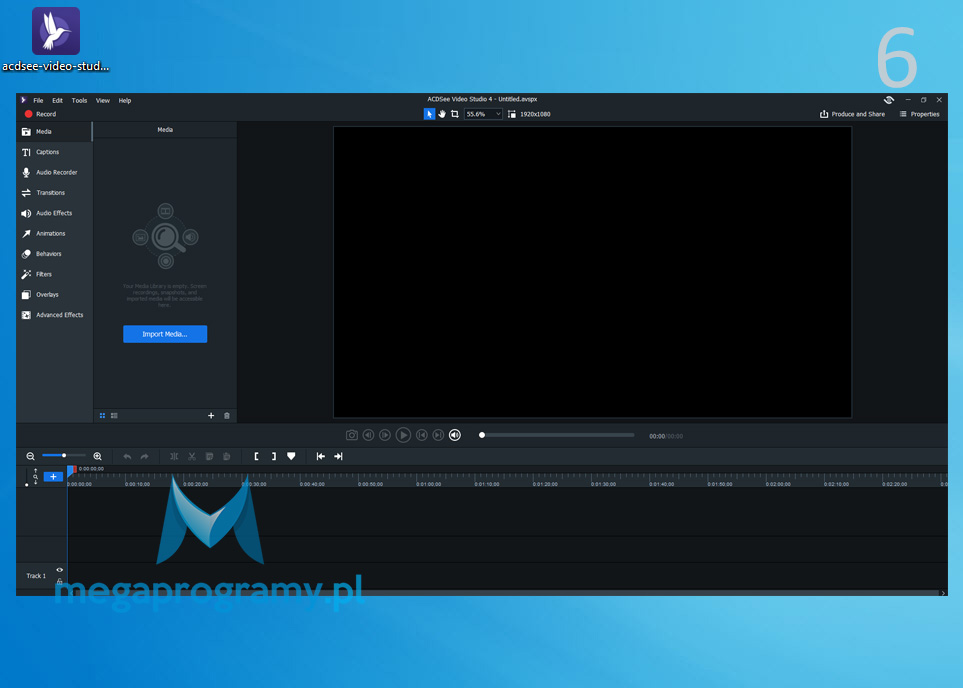Viewport: 963px width, 688px height.
Task: Click the preview playback seek slider
Action: point(556,435)
